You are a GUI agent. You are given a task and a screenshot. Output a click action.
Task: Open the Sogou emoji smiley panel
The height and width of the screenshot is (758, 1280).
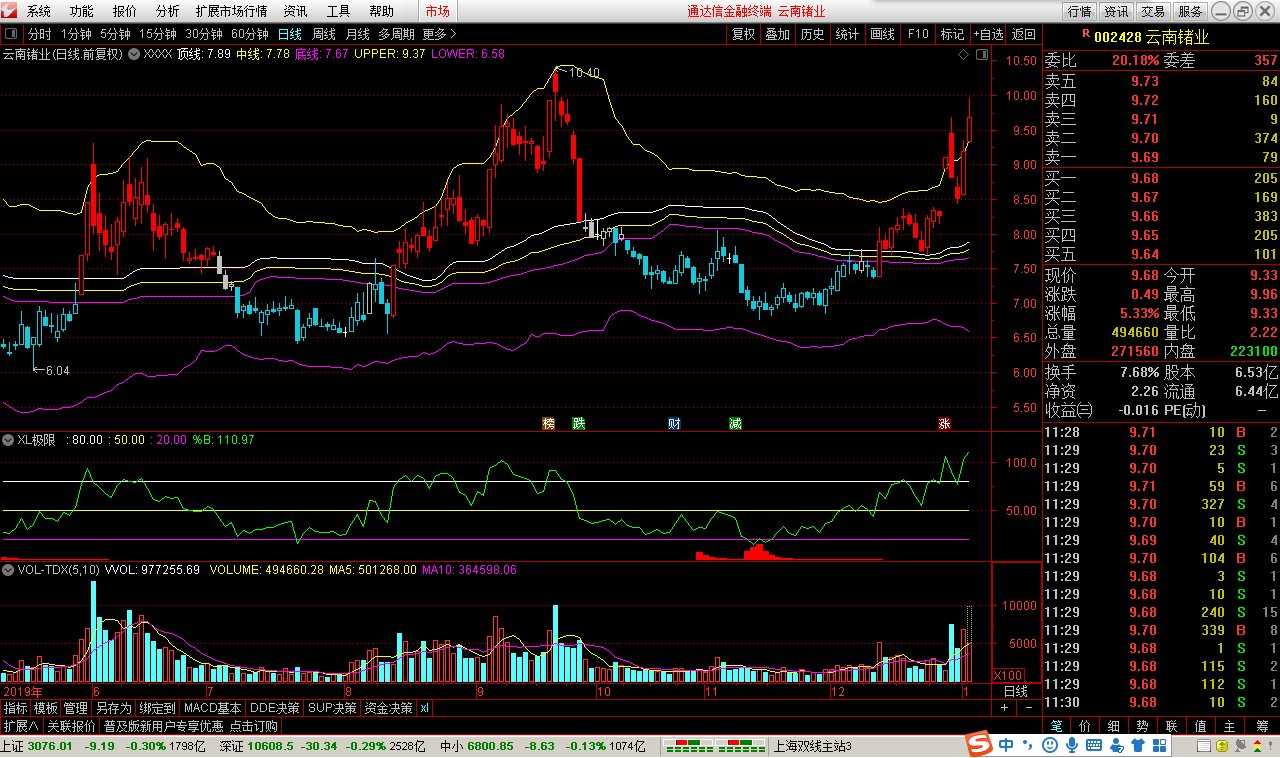(1050, 746)
